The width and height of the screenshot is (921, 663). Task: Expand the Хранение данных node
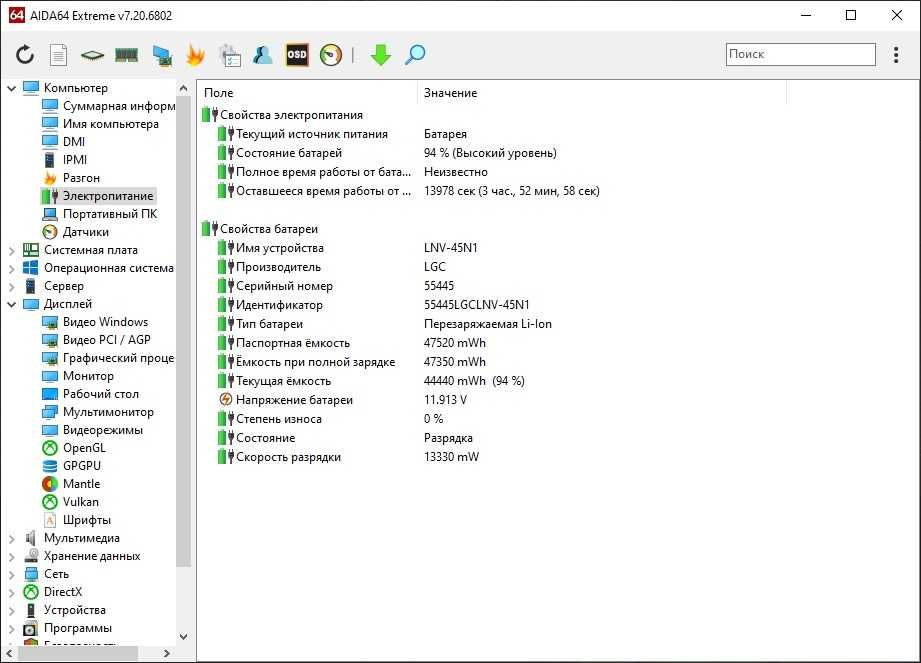coord(11,557)
